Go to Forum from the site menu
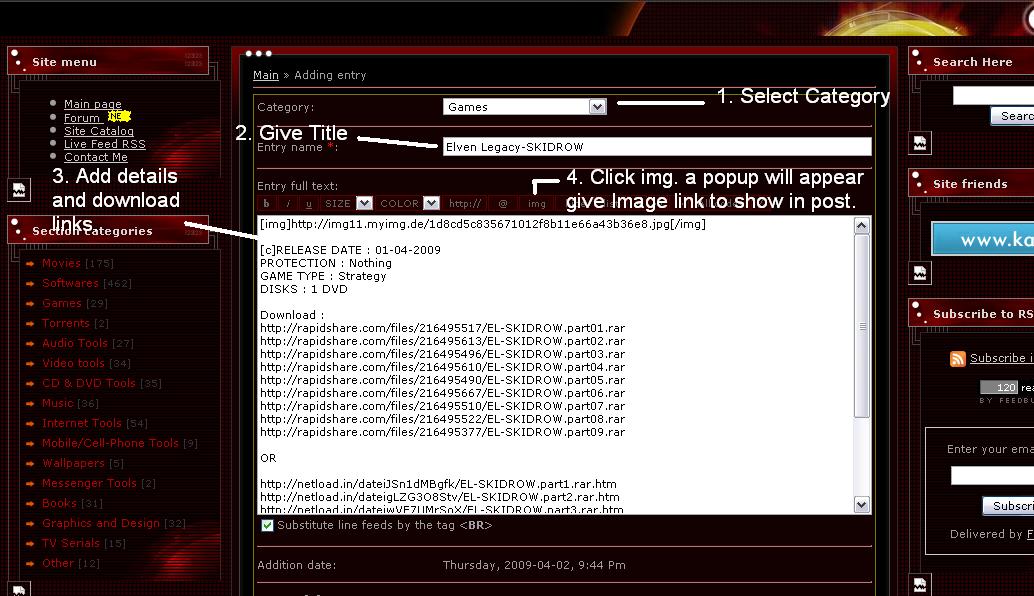The width and height of the screenshot is (1034, 596). coord(82,118)
